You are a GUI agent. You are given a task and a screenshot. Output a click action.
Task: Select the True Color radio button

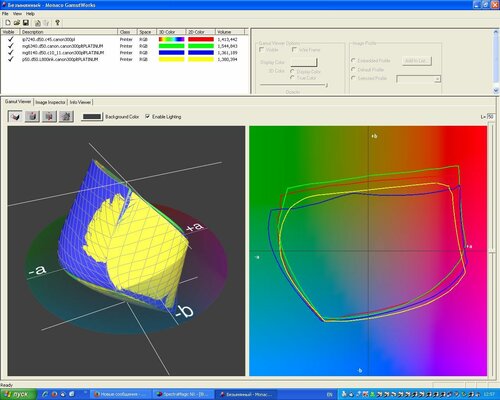coord(292,78)
